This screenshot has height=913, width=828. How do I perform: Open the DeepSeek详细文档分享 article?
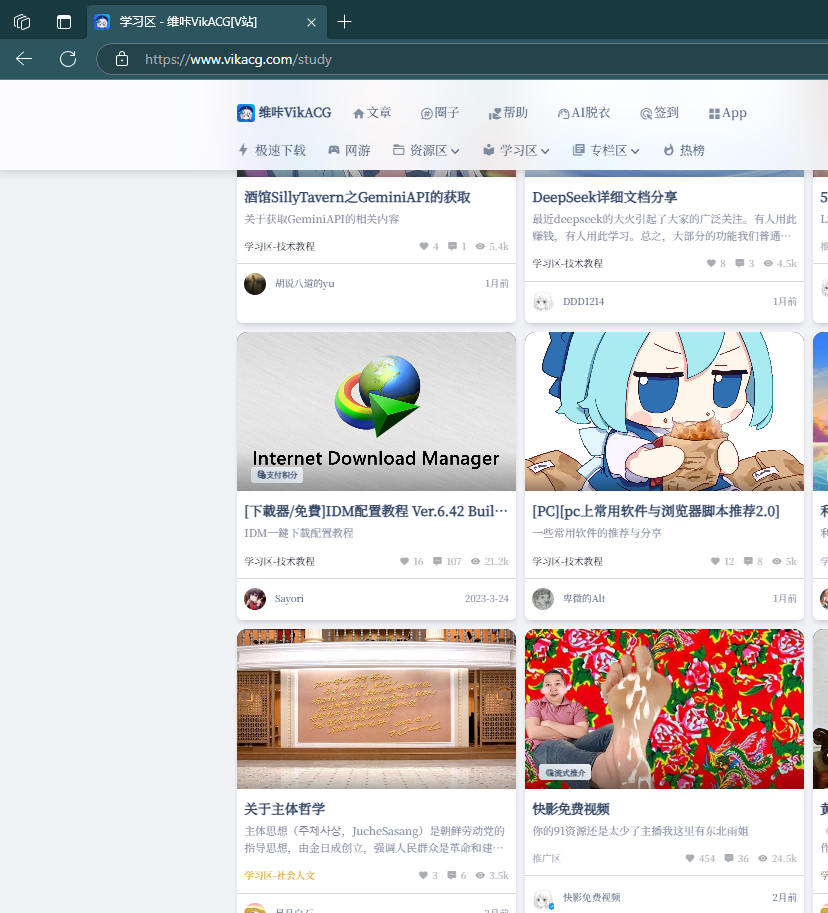604,197
